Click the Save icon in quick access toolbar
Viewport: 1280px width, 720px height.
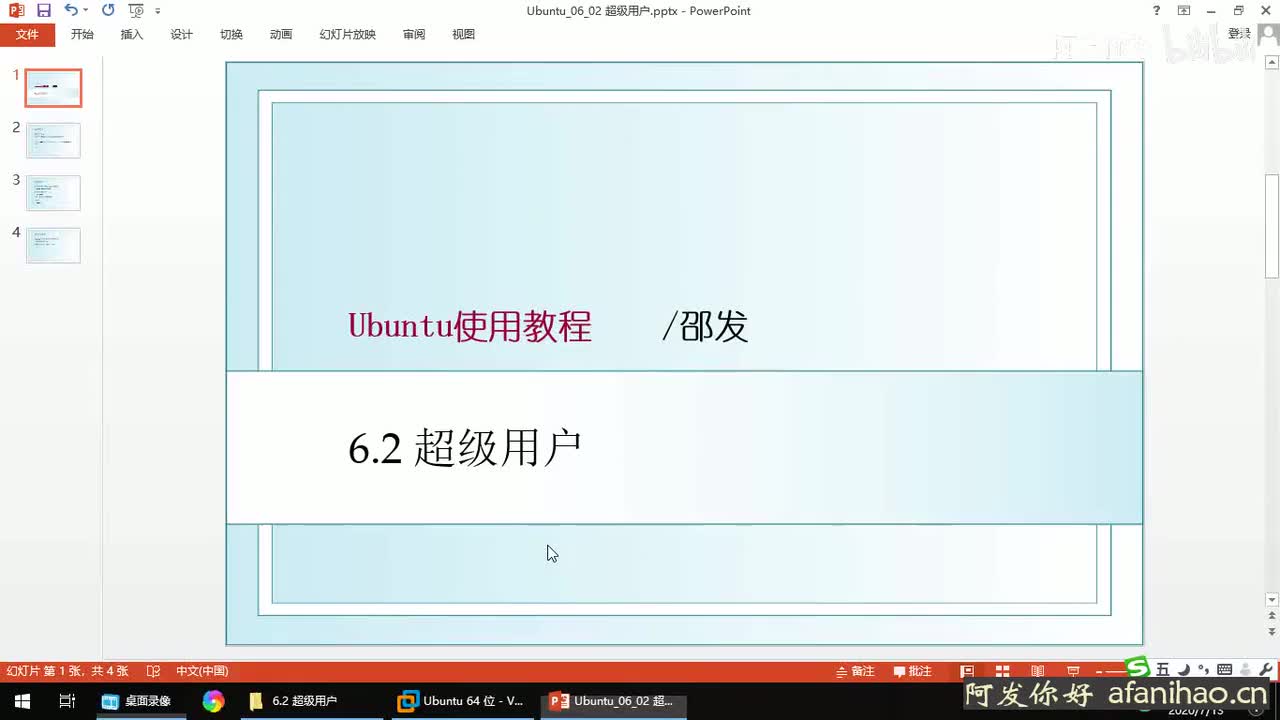(44, 10)
